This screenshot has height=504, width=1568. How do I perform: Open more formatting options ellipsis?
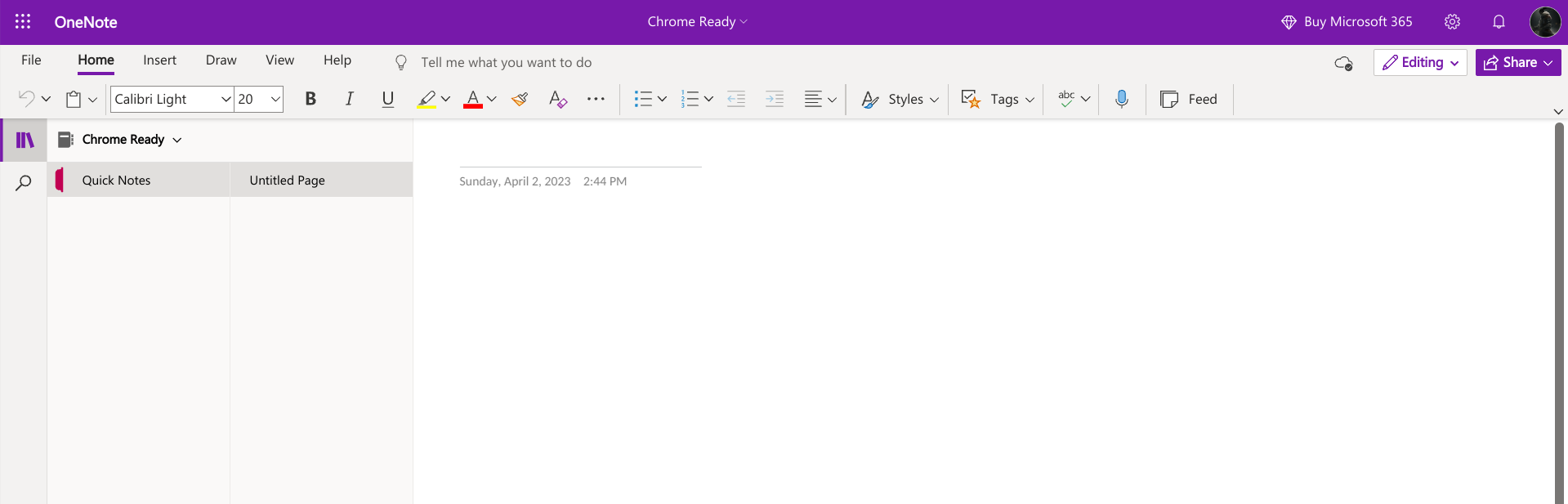pyautogui.click(x=596, y=99)
